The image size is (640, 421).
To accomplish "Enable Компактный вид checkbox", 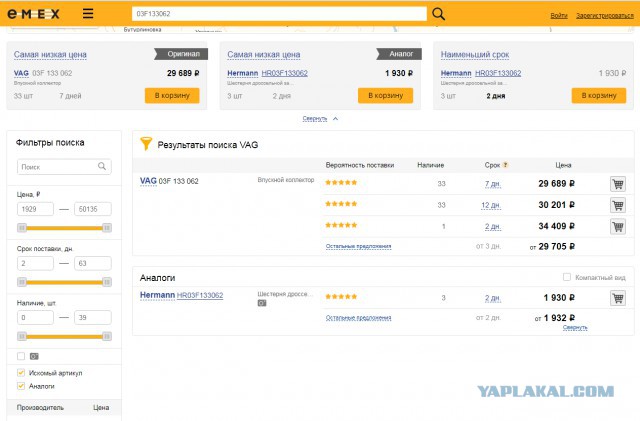I will tap(567, 277).
